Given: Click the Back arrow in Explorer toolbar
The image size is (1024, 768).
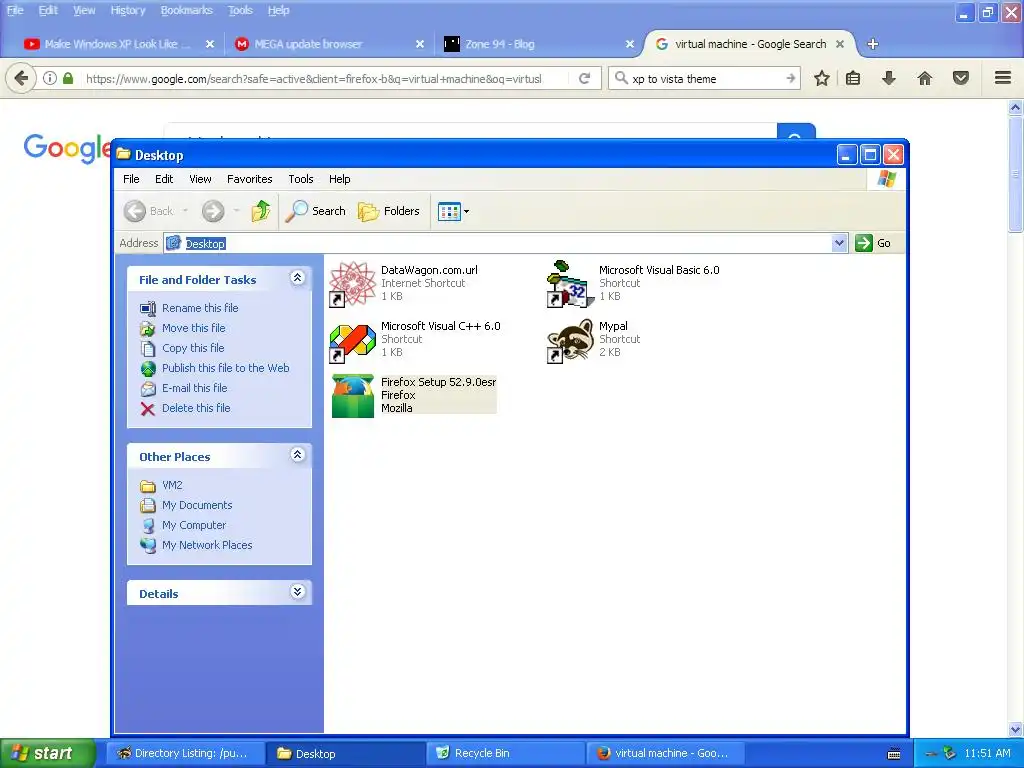Looking at the screenshot, I should pyautogui.click(x=135, y=211).
